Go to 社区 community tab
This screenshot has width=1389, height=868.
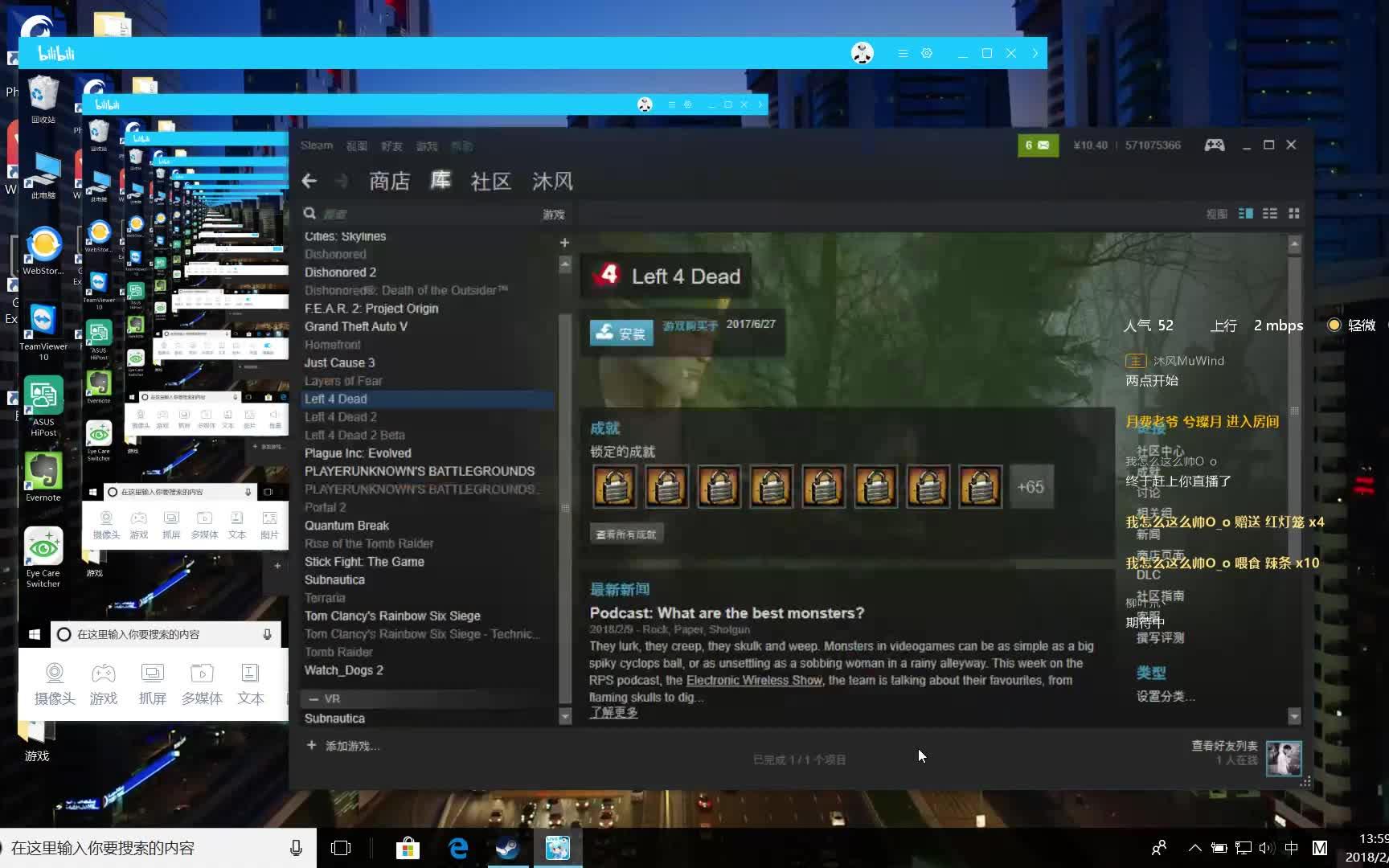point(491,181)
